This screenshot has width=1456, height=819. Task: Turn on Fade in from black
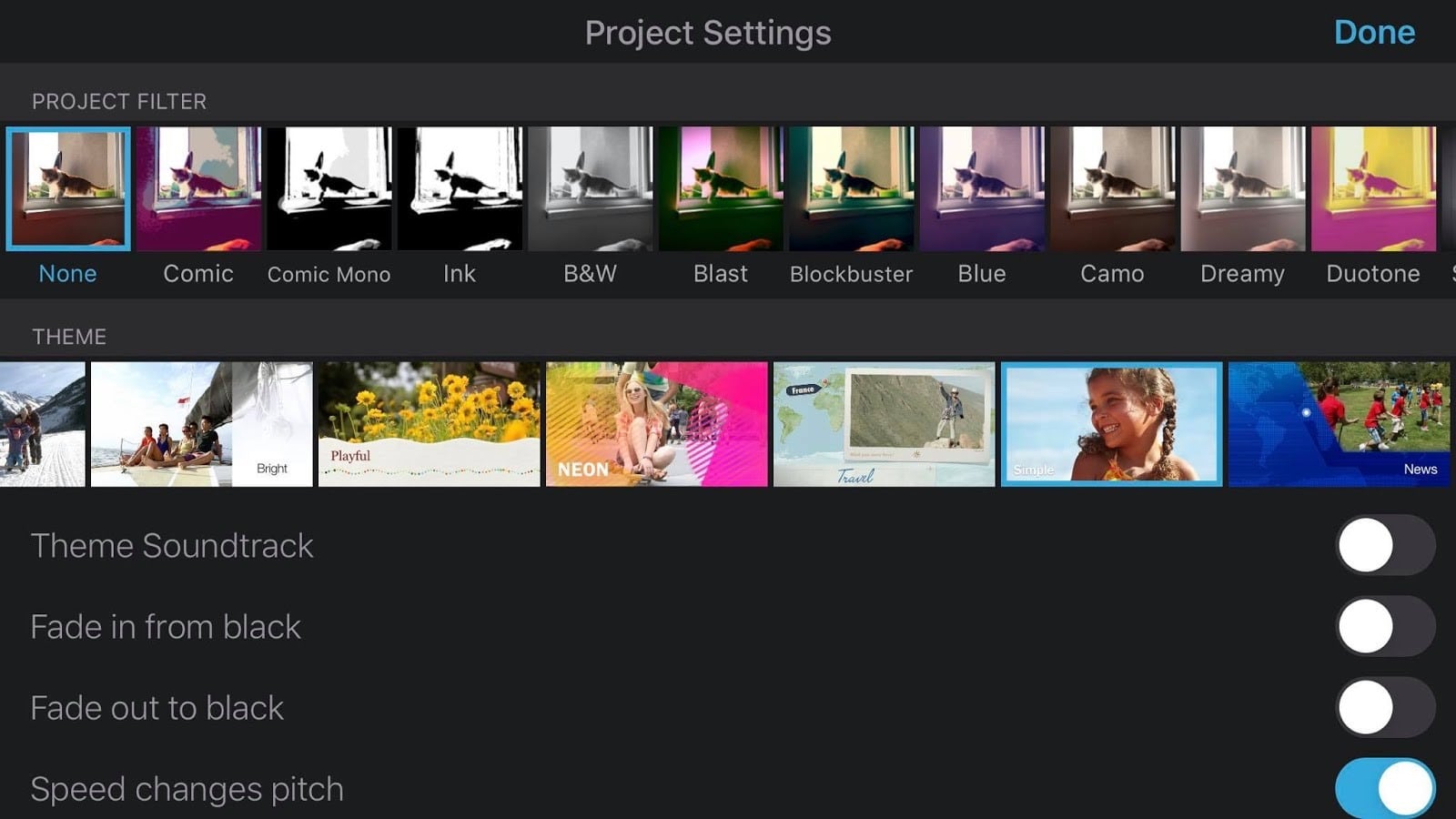(1385, 626)
